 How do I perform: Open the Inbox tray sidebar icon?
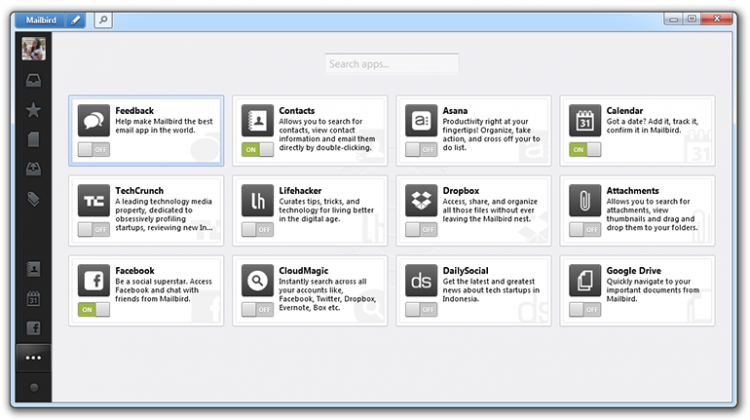point(33,80)
